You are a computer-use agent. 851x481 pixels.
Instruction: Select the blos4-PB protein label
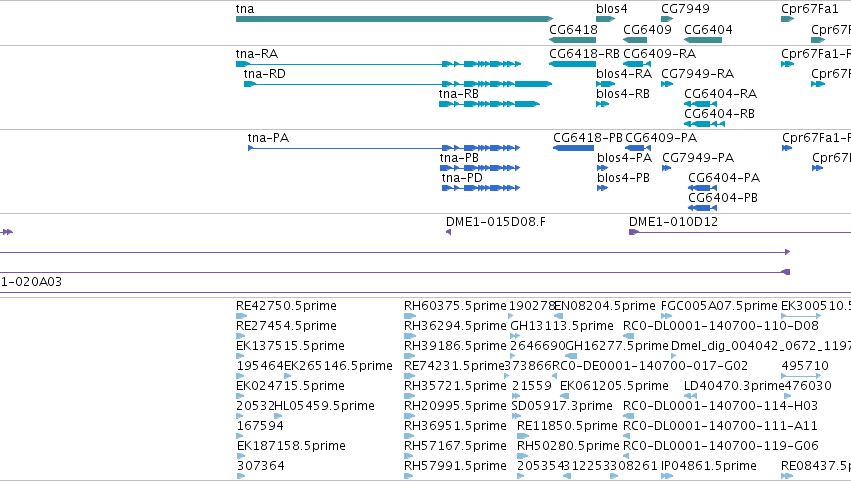click(x=623, y=178)
